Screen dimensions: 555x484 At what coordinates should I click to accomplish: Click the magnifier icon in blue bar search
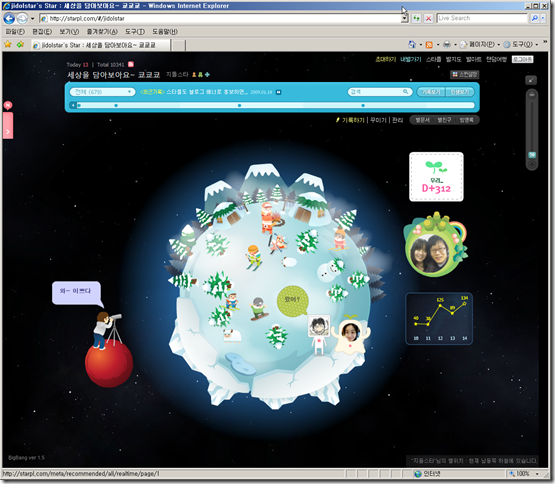[x=406, y=92]
